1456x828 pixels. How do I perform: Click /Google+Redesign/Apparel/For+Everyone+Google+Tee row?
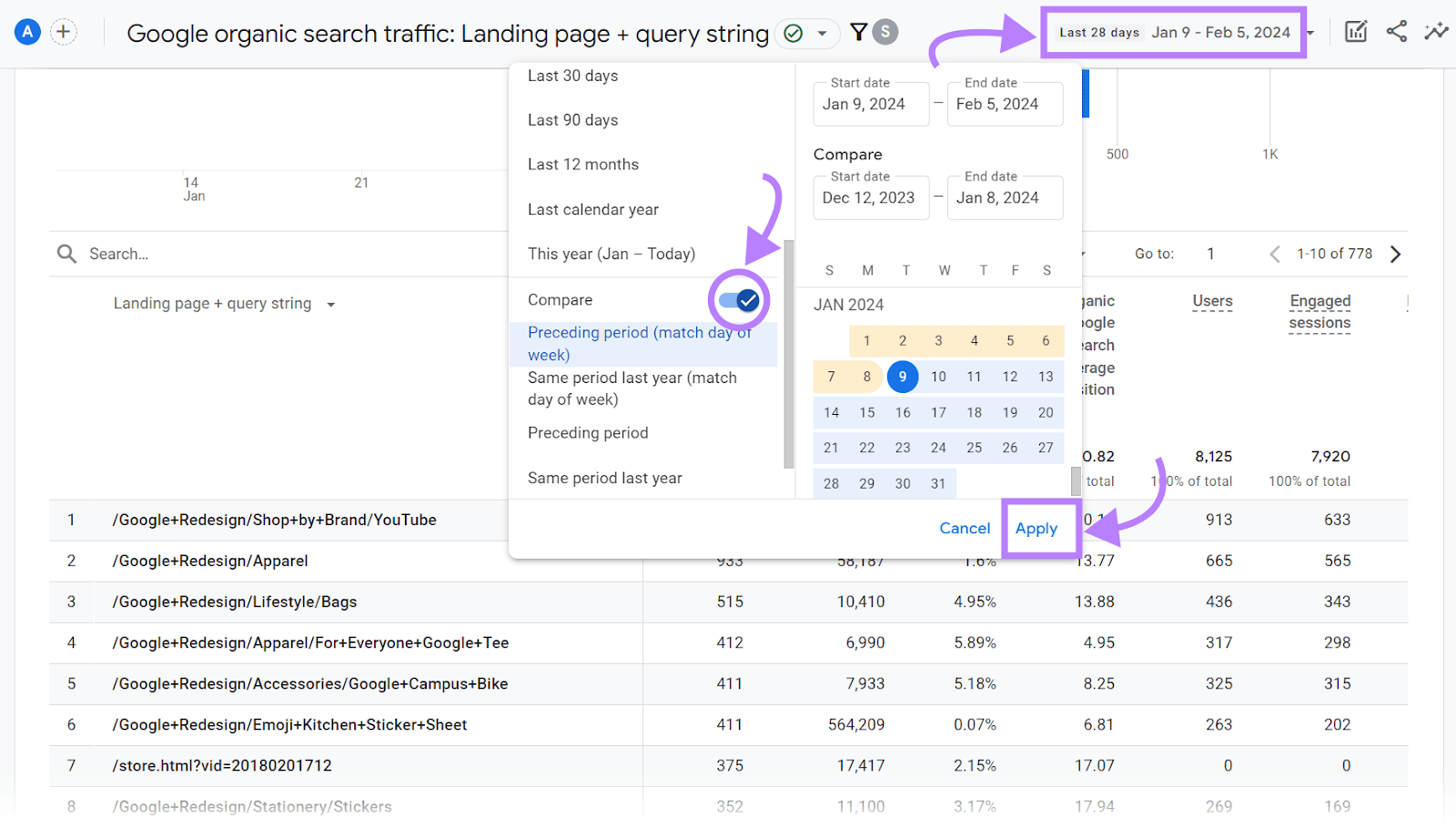310,642
